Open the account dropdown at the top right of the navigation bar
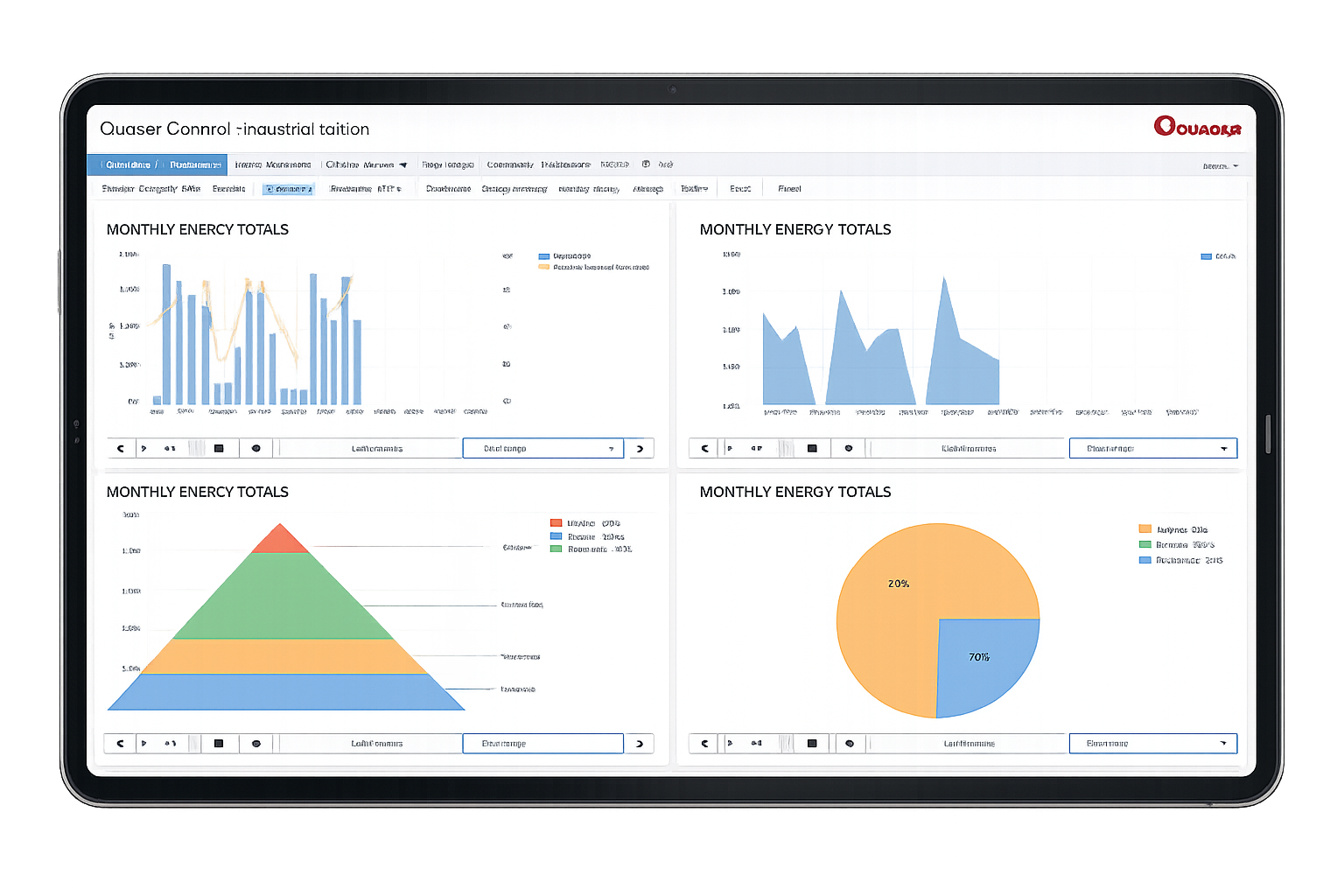Image resolution: width=1344 pixels, height=896 pixels. click(1221, 165)
